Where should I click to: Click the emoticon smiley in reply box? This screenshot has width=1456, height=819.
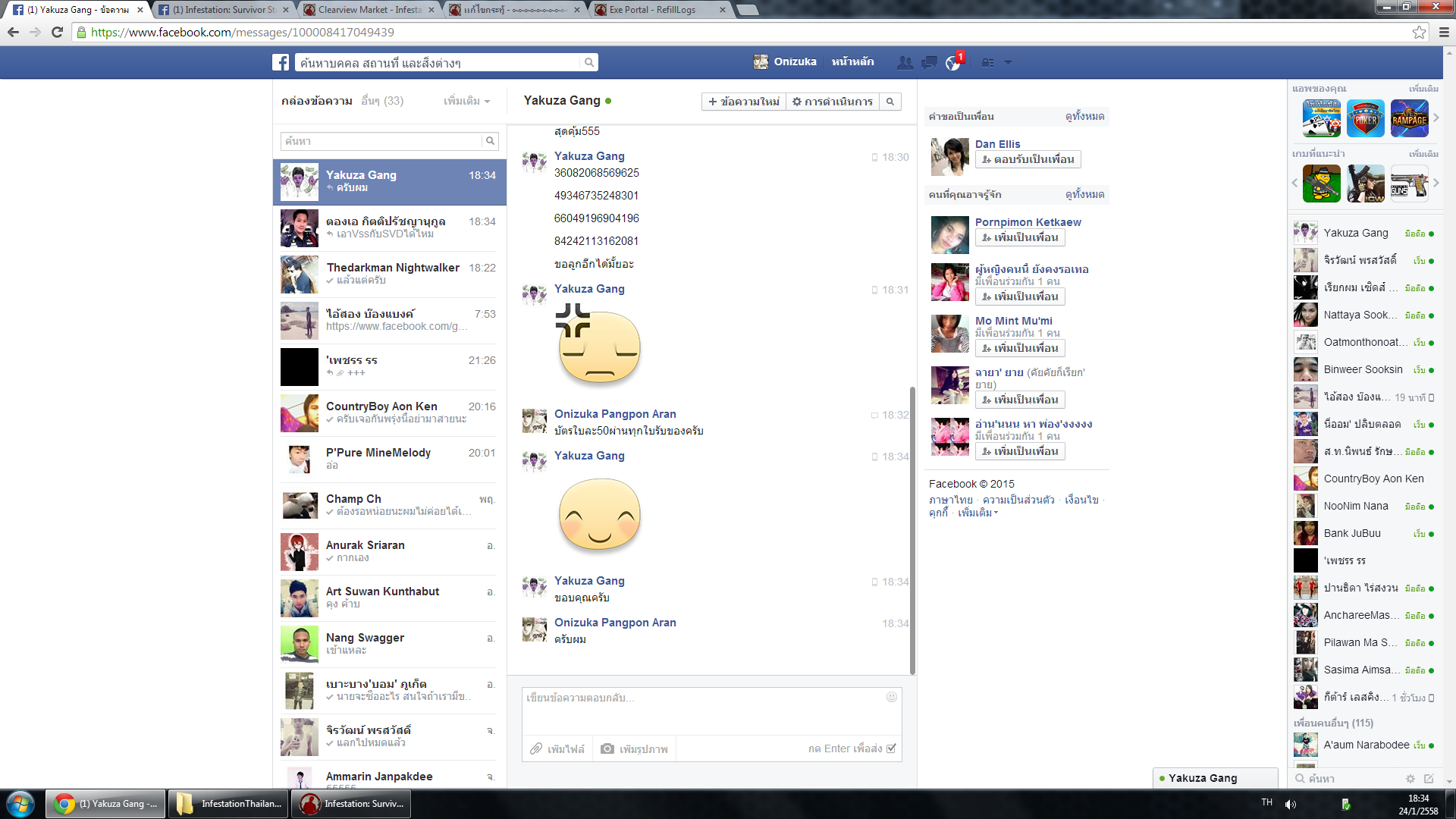pos(892,697)
